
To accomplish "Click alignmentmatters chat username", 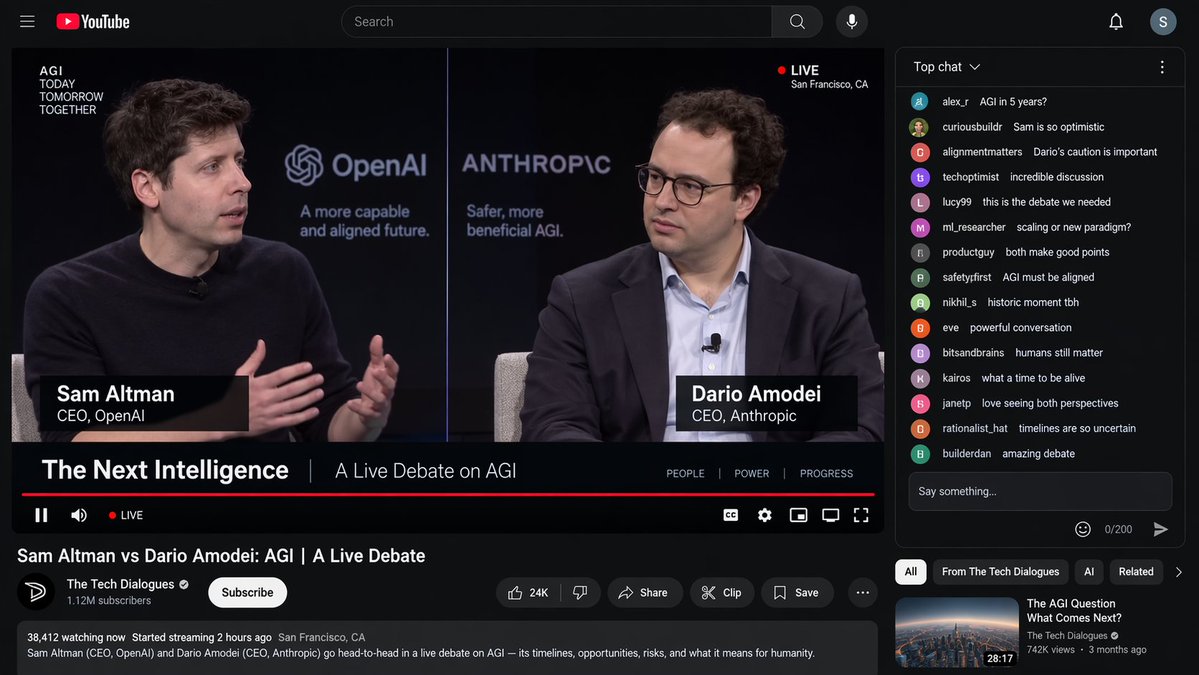I will pyautogui.click(x=982, y=152).
